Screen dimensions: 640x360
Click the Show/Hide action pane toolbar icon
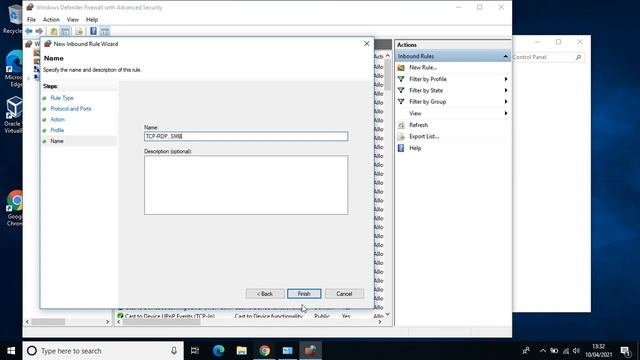[x=105, y=31]
